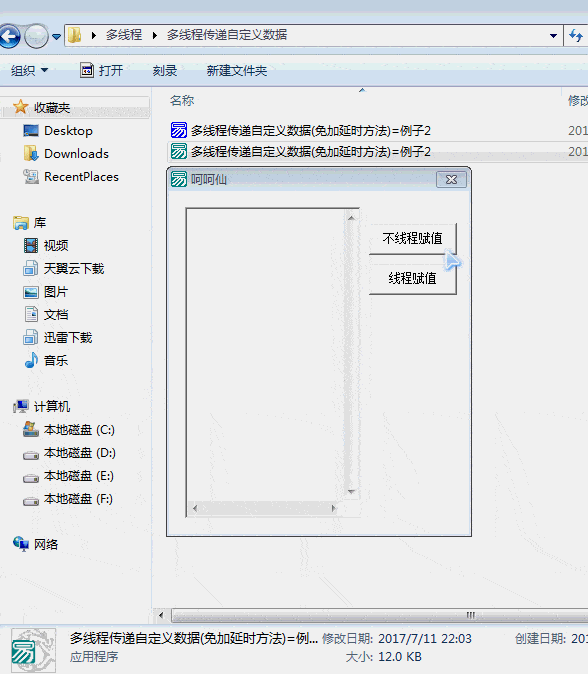
Task: Open 本地磁盘 (E:) drive
Action: coord(68,476)
